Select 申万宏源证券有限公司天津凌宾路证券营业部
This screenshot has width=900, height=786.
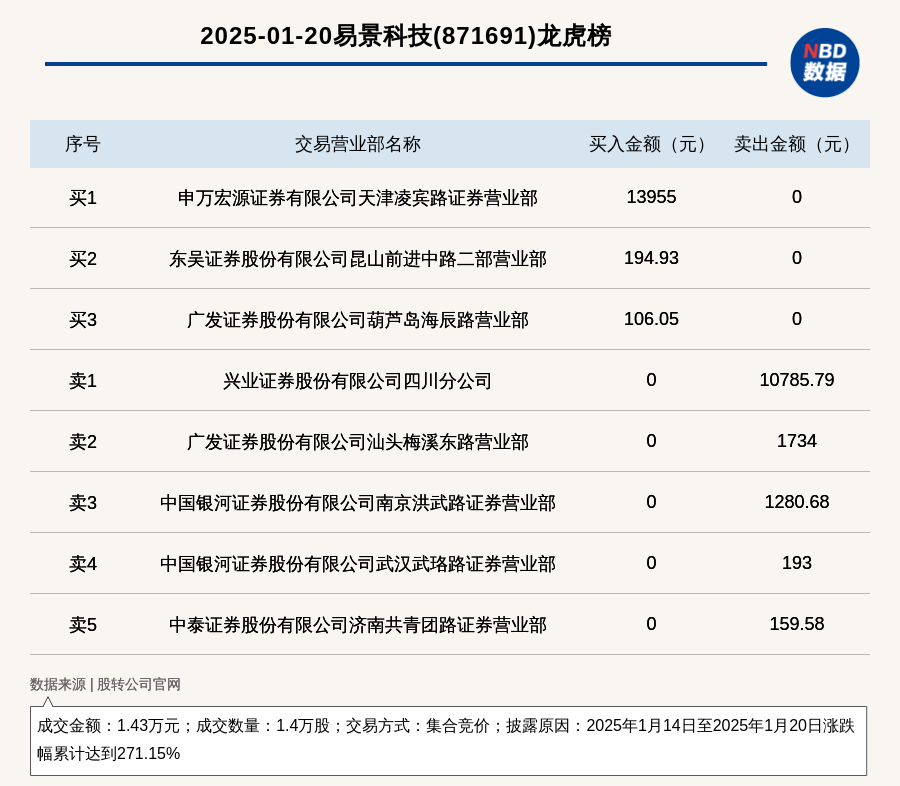click(x=358, y=198)
